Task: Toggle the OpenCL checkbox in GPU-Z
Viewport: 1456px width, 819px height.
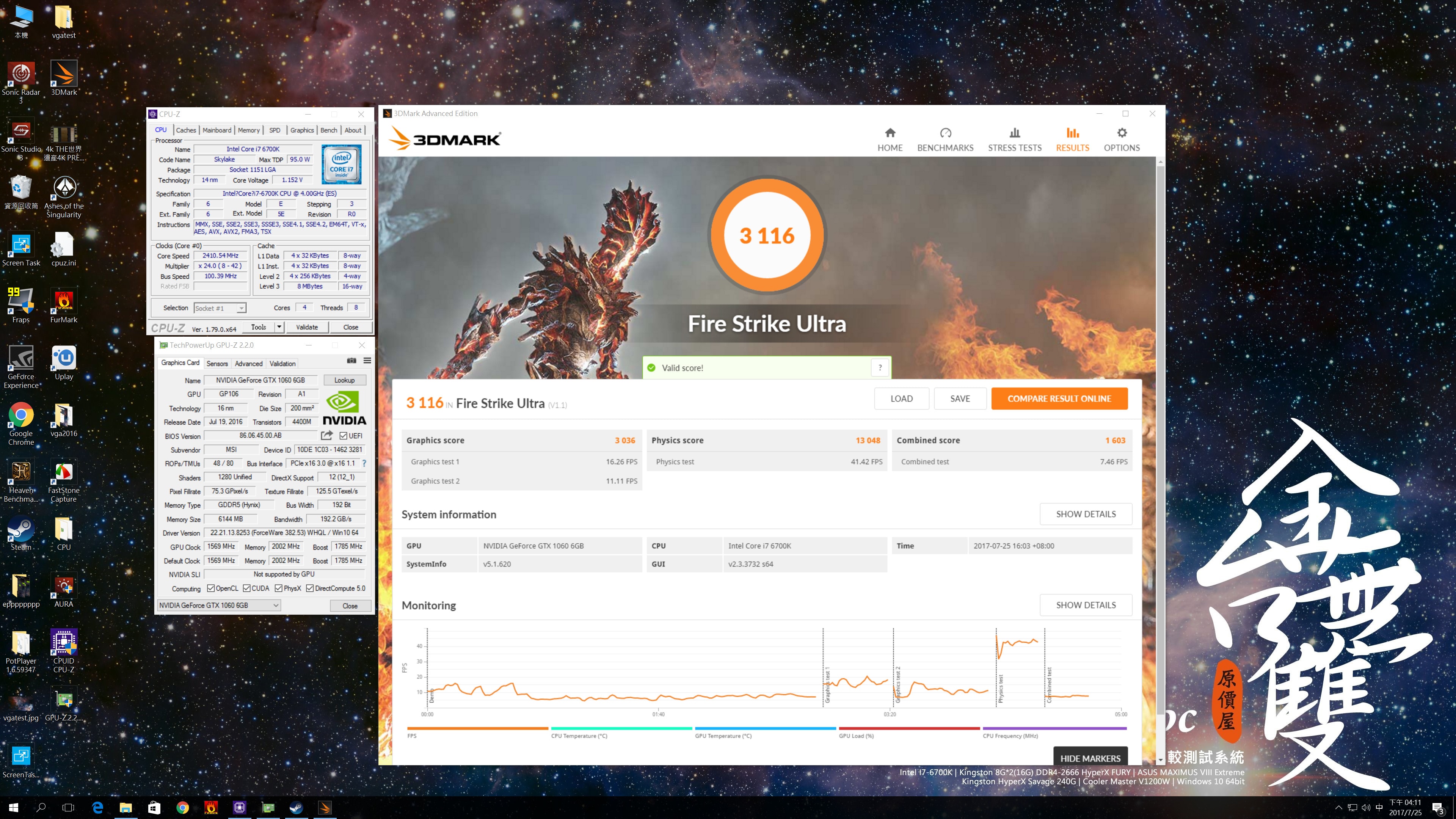Action: pos(211,588)
